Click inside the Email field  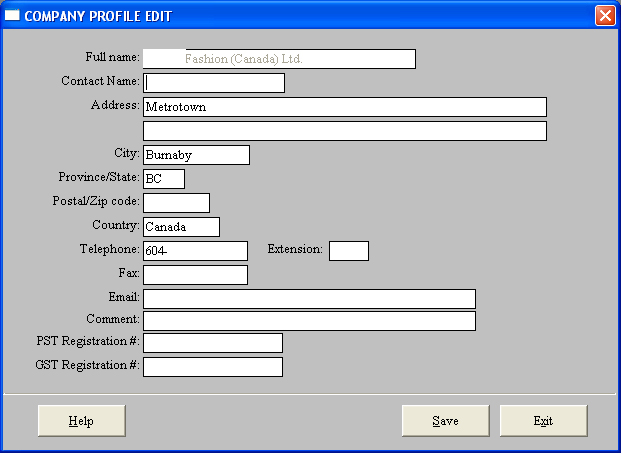click(x=309, y=299)
